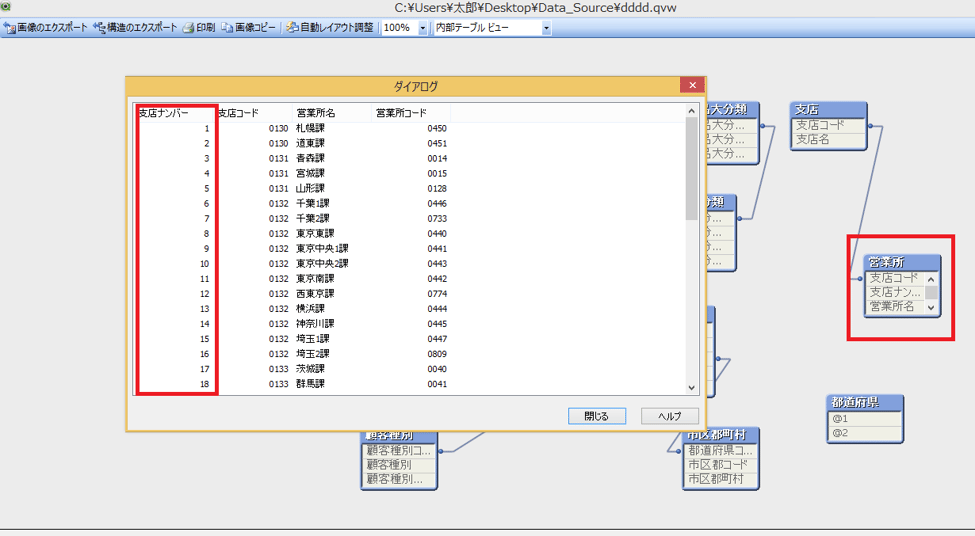Close the ダイアログ window

click(688, 86)
